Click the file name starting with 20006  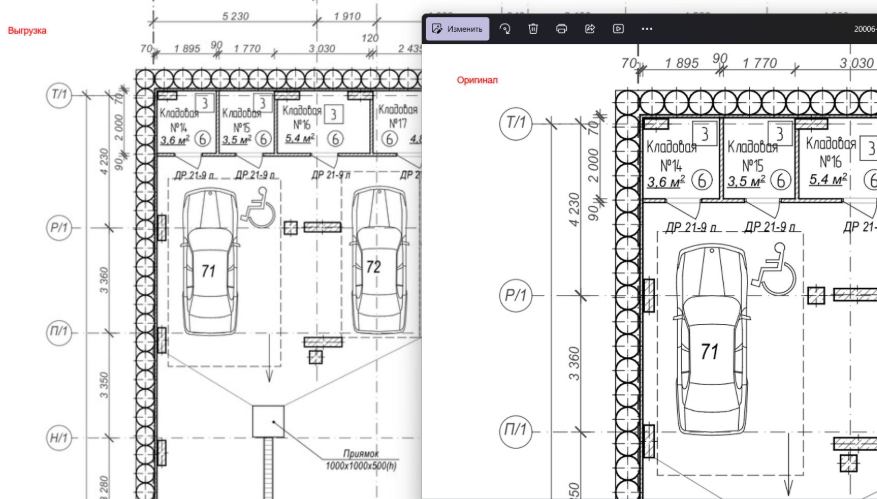[x=864, y=29]
